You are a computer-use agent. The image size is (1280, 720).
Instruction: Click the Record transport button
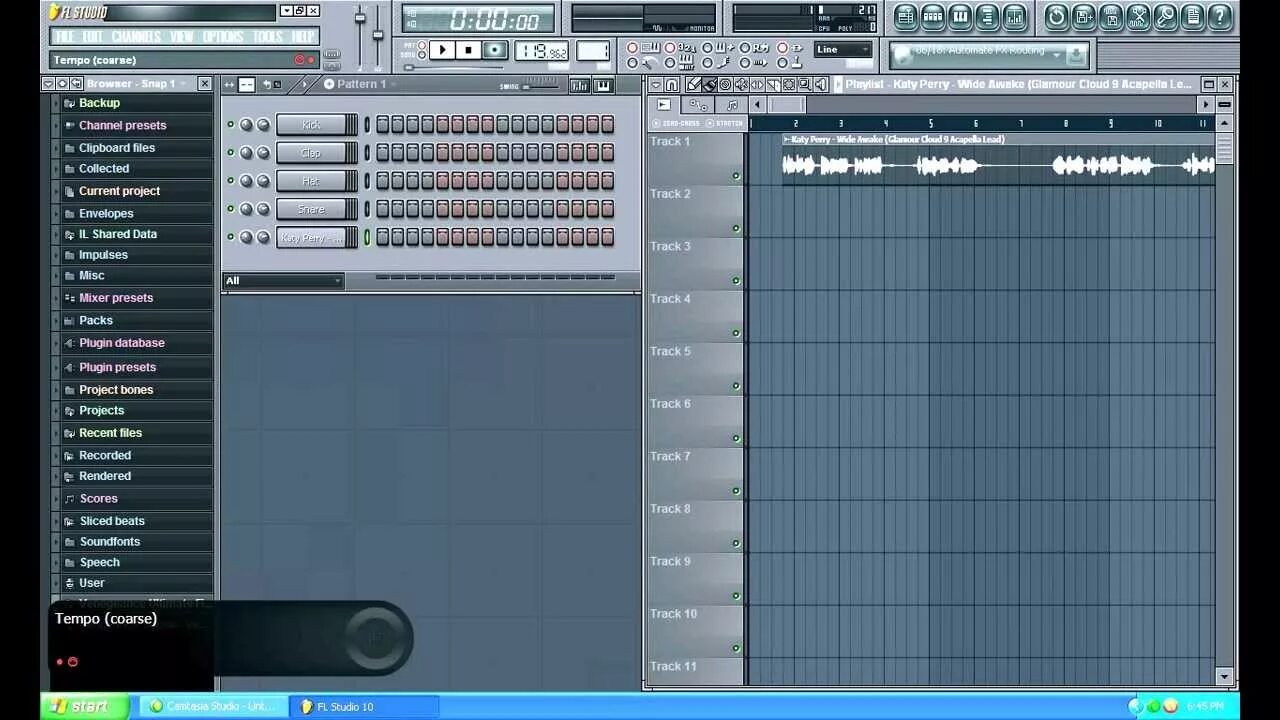tap(494, 50)
